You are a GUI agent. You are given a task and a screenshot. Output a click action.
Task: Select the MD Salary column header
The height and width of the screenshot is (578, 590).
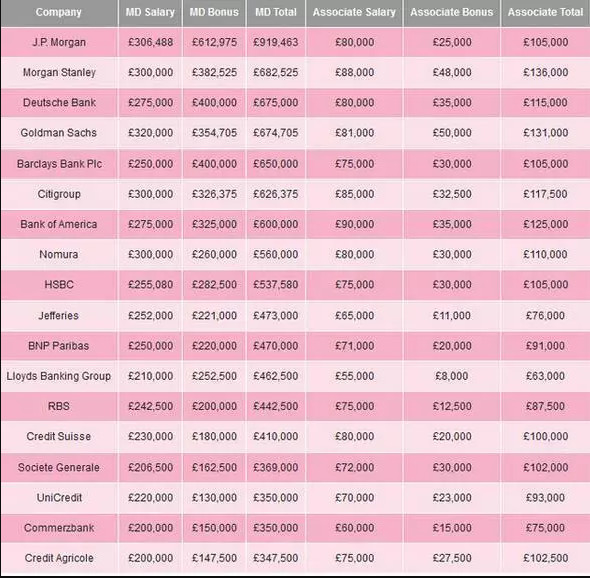point(150,12)
